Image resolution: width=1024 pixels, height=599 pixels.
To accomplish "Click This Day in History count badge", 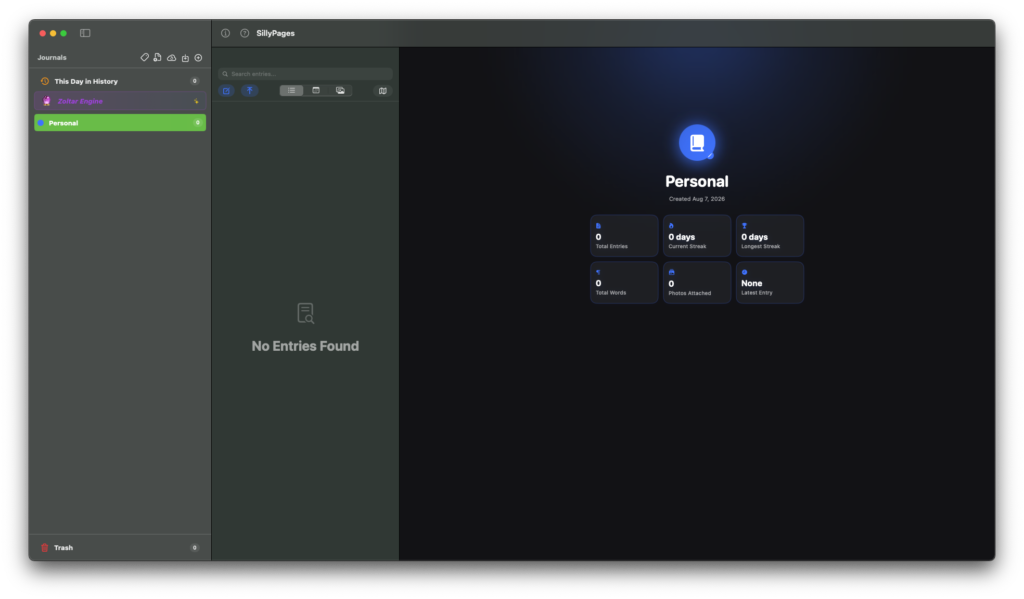I will tap(195, 81).
